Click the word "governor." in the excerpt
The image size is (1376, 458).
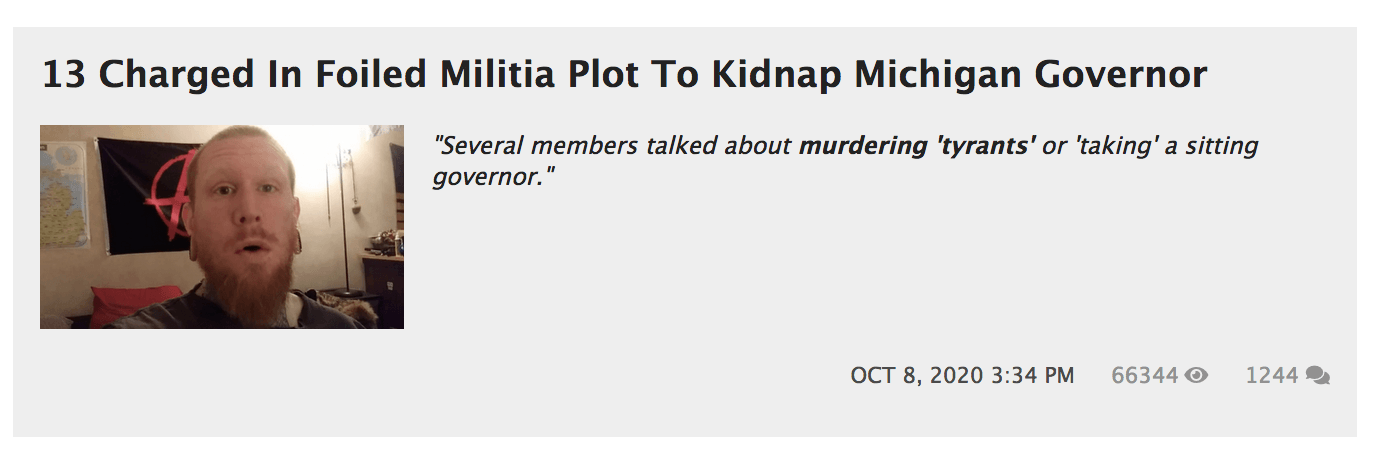click(x=493, y=178)
